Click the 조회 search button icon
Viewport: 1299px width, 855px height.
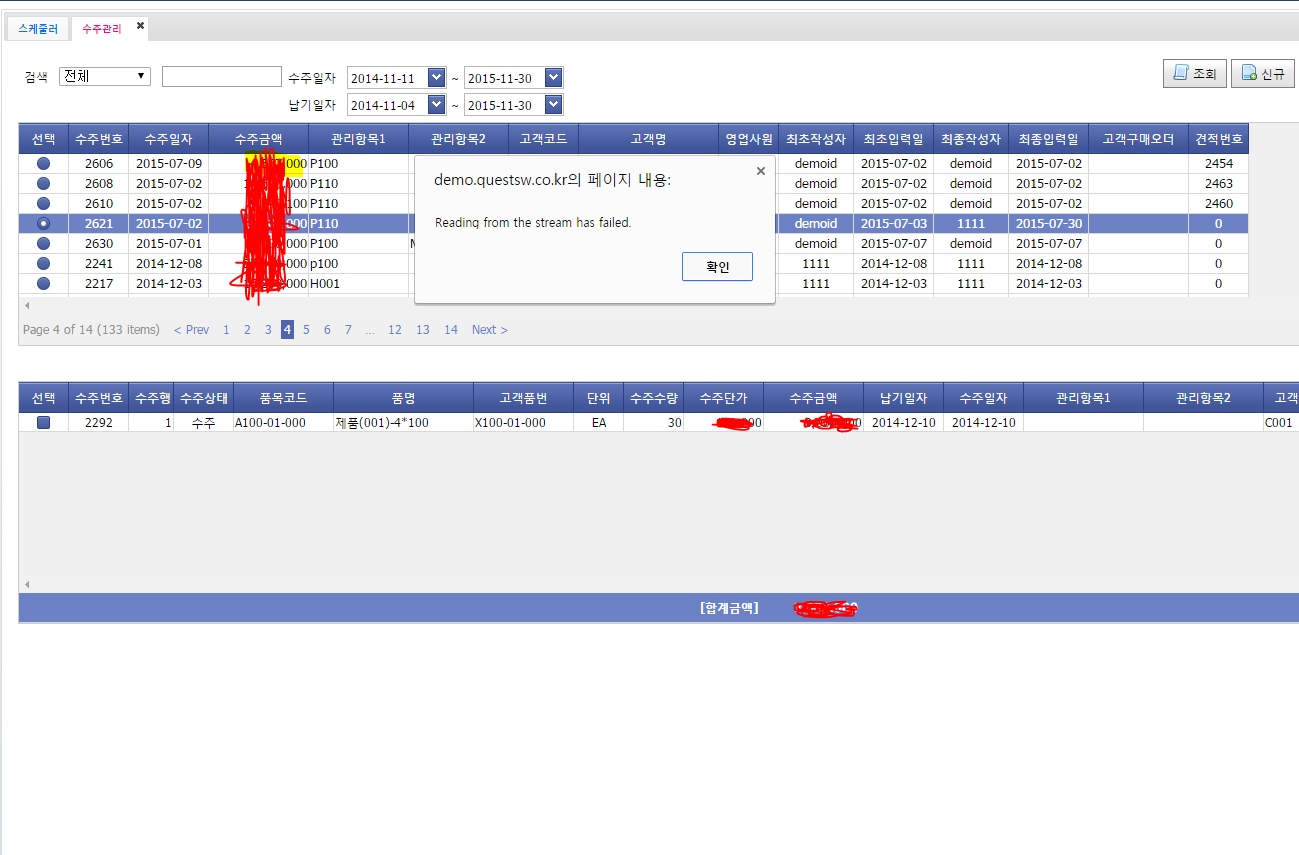coord(1181,73)
